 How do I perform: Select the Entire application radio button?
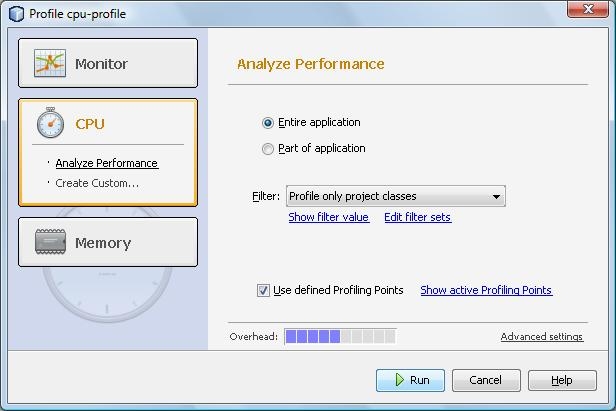point(268,123)
